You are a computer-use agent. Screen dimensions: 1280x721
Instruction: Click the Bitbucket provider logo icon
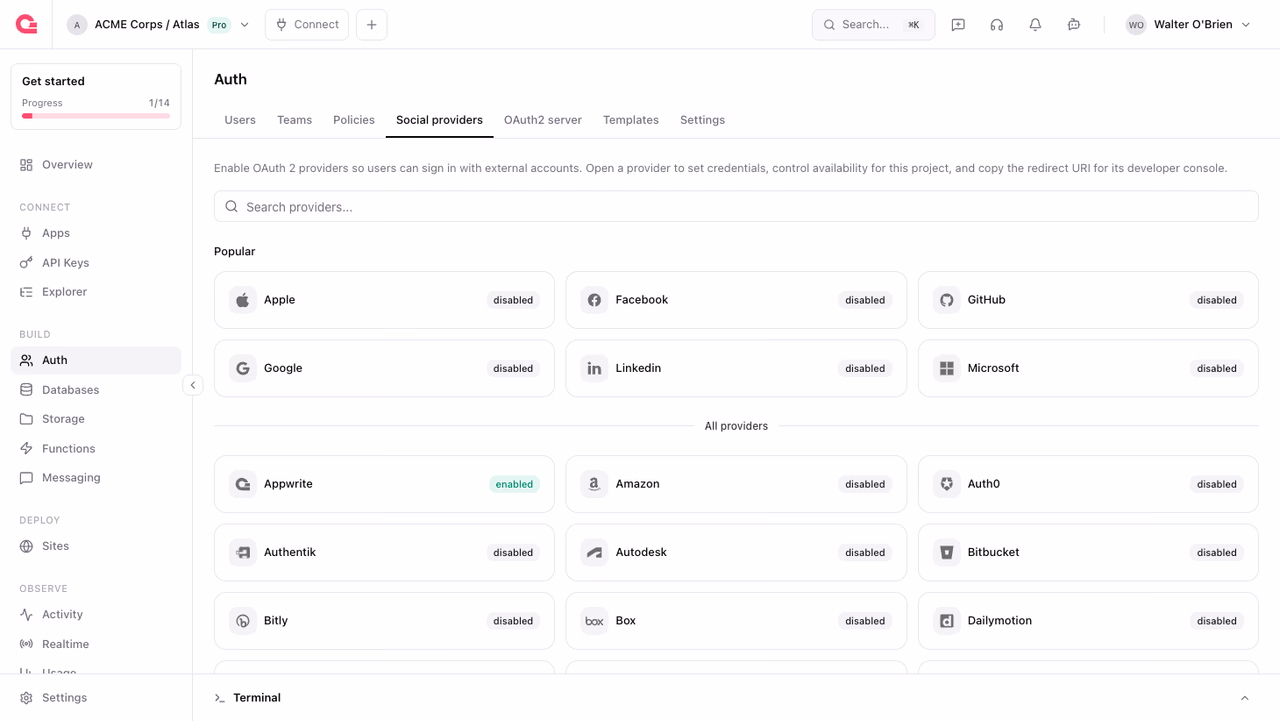[947, 552]
